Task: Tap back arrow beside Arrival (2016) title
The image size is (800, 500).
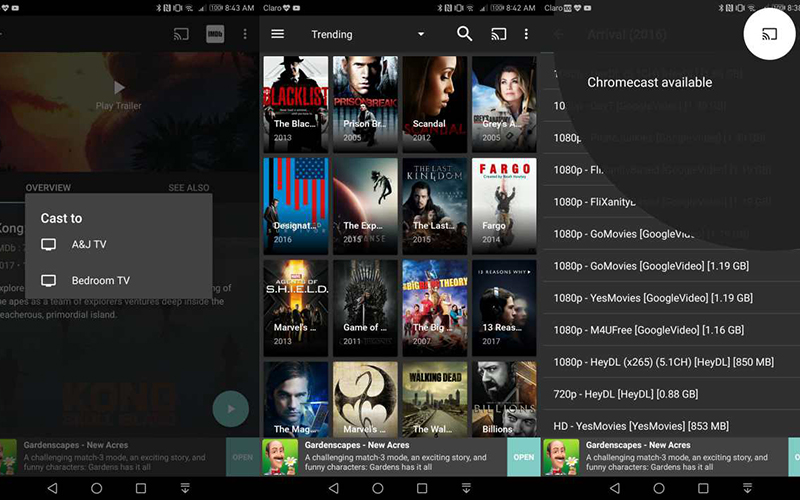Action: coord(559,34)
